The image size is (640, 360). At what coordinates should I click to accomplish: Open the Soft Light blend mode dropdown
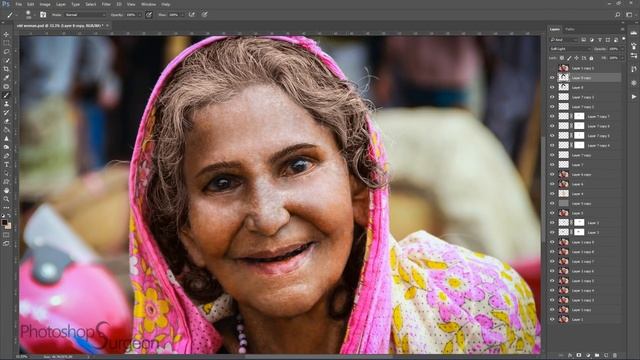point(570,49)
